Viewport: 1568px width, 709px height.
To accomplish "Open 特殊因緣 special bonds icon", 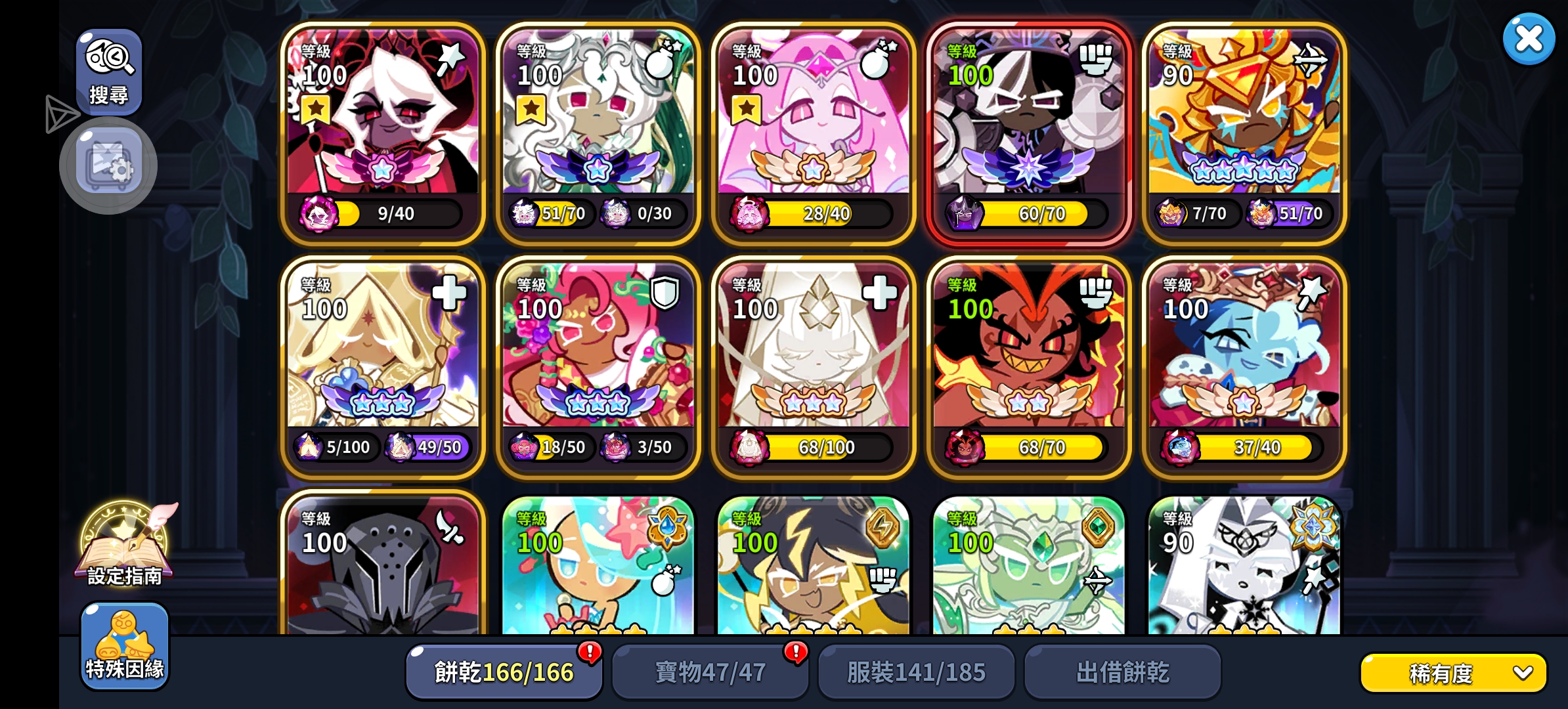I will (124, 646).
